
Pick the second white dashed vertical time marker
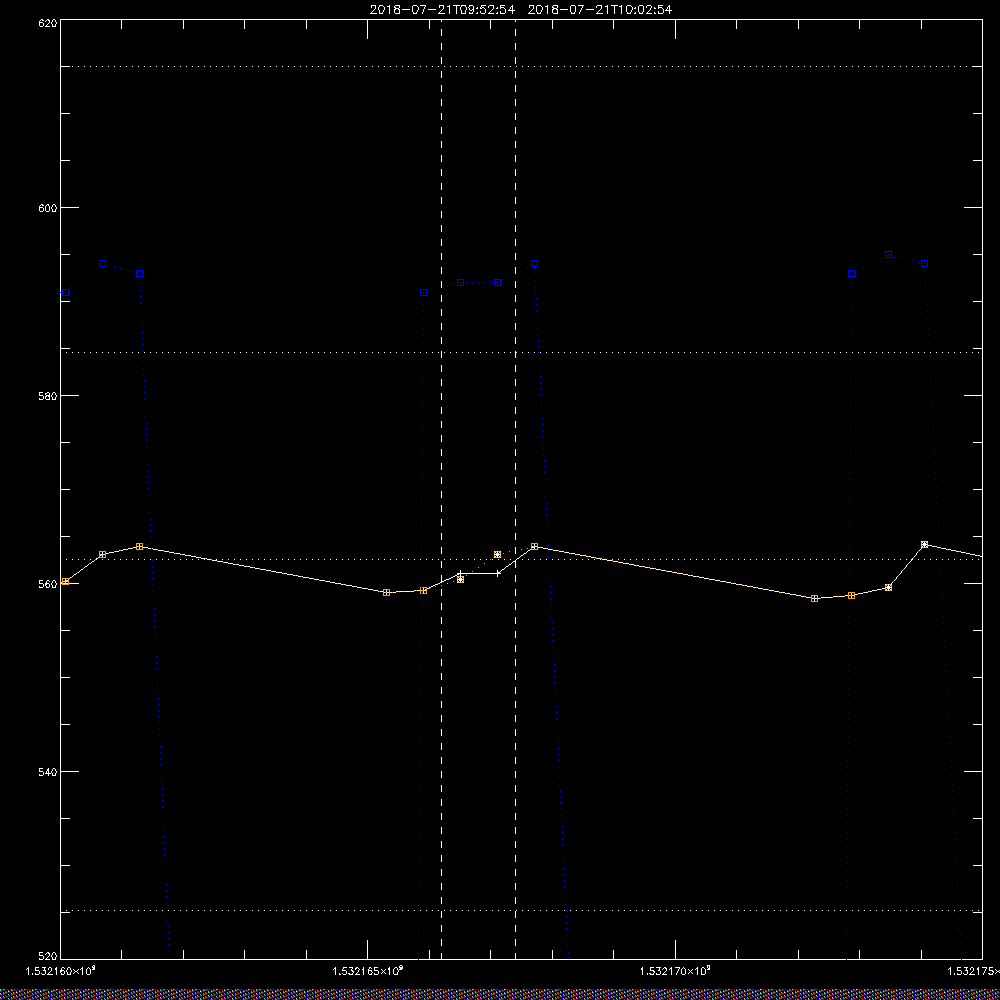(515, 489)
